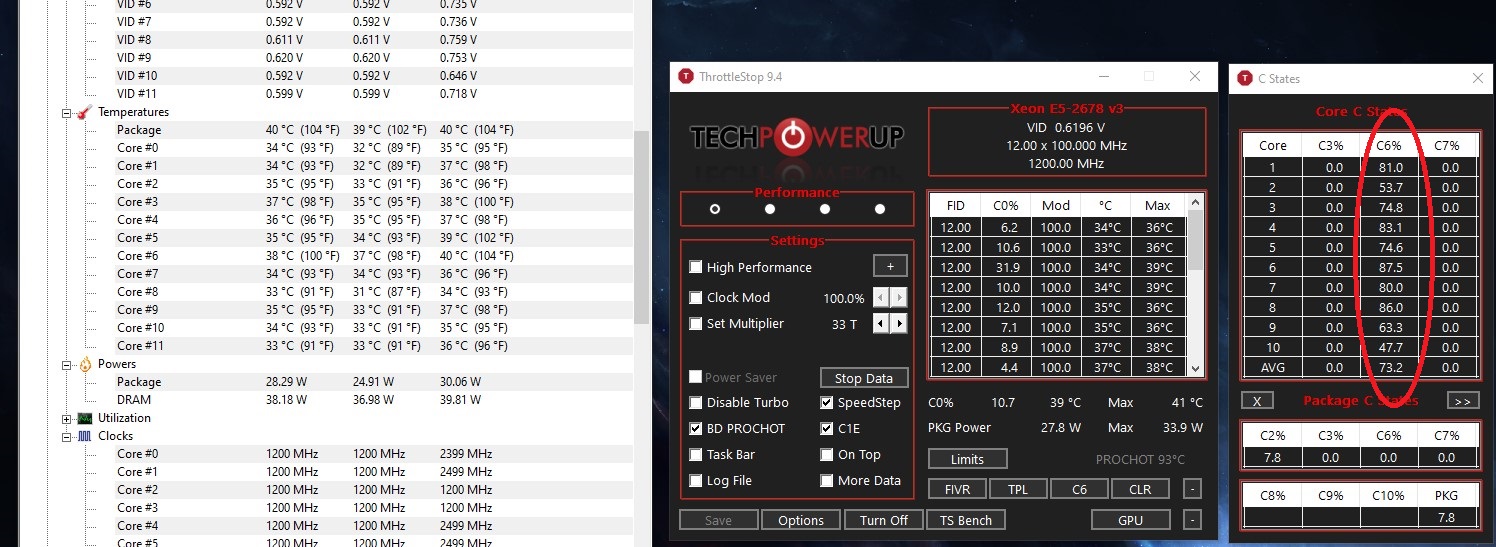
Task: Click the AVG row label in Core C States
Action: (1272, 367)
